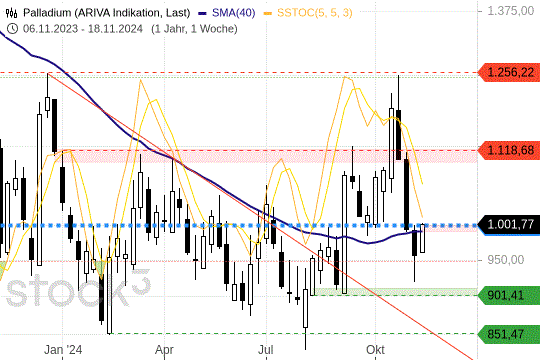The height and width of the screenshot is (360, 540).
Task: Click the (1 Jahr, 1 Woche) period text
Action: [x=194, y=29]
